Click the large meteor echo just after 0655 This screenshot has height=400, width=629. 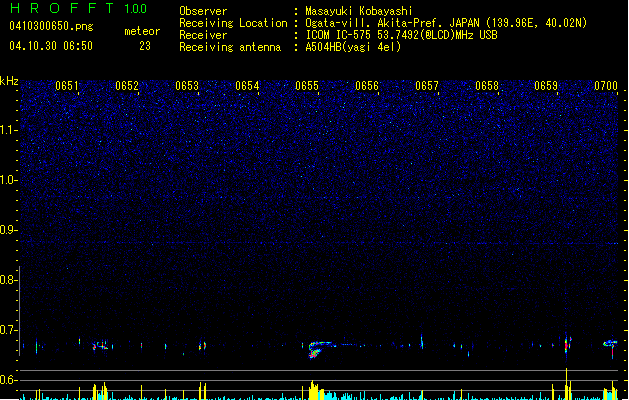click(319, 349)
